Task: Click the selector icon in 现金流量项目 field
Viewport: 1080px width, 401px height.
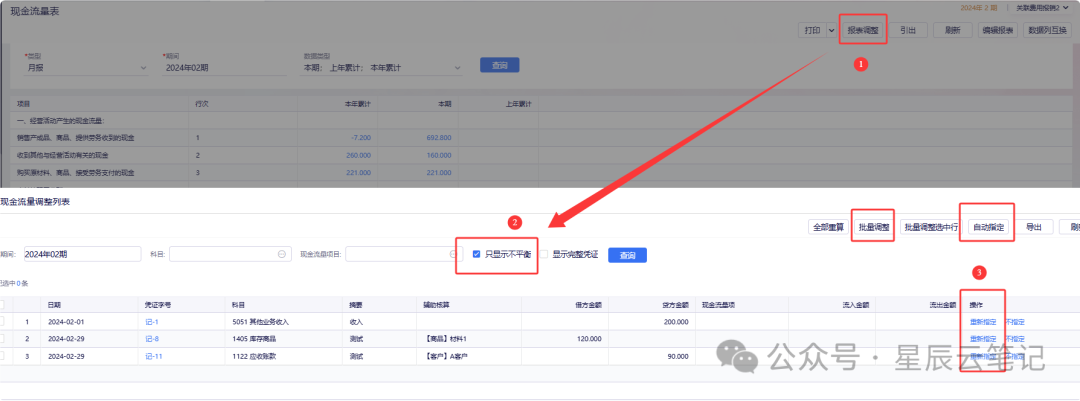Action: point(438,255)
